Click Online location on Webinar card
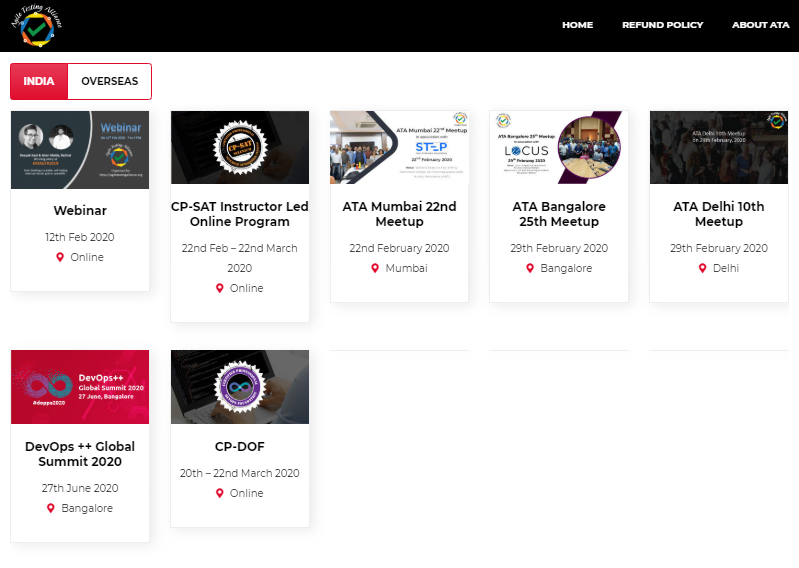The width and height of the screenshot is (799, 568). (87, 257)
